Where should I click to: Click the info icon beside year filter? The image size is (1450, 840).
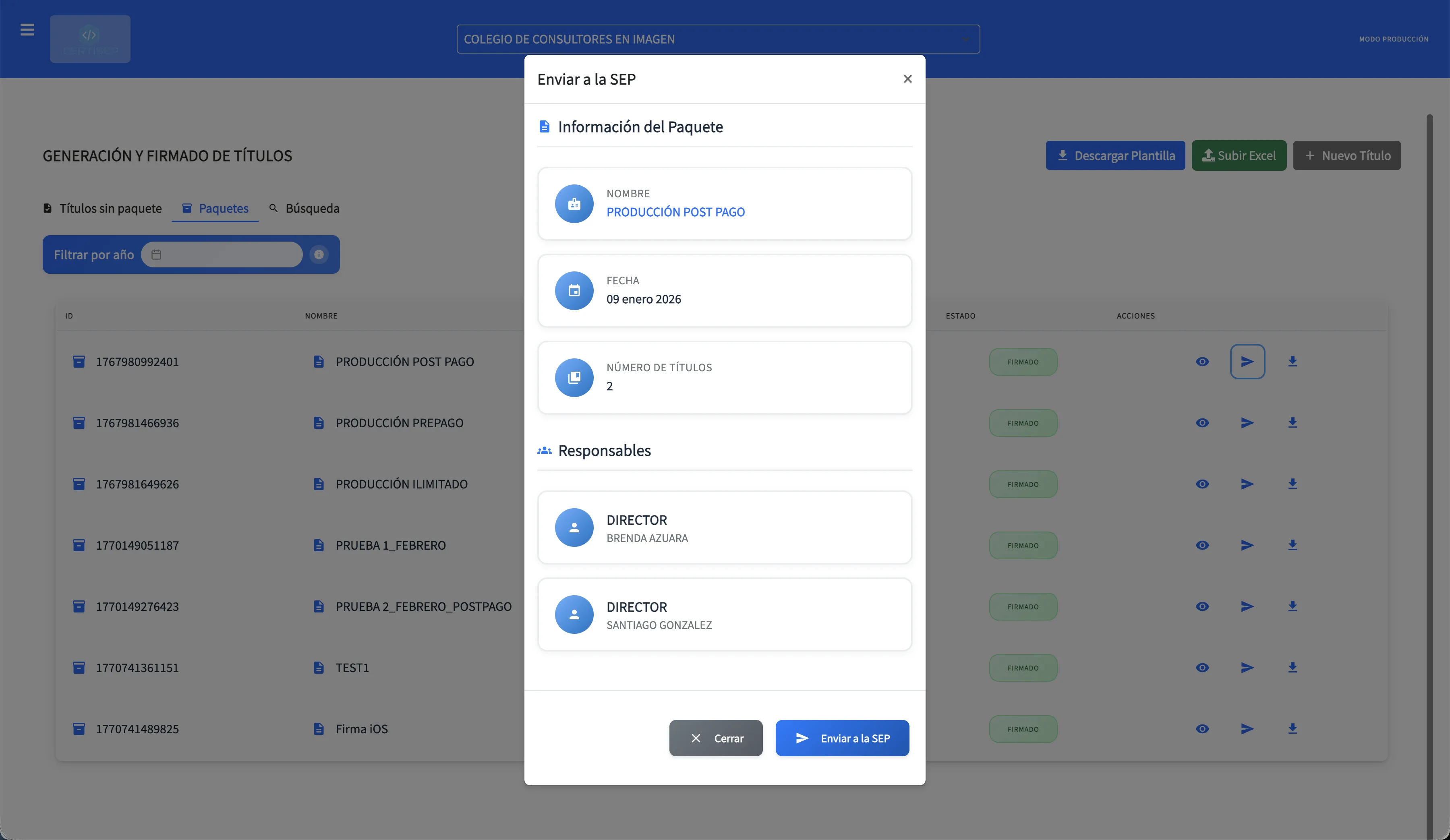coord(319,254)
